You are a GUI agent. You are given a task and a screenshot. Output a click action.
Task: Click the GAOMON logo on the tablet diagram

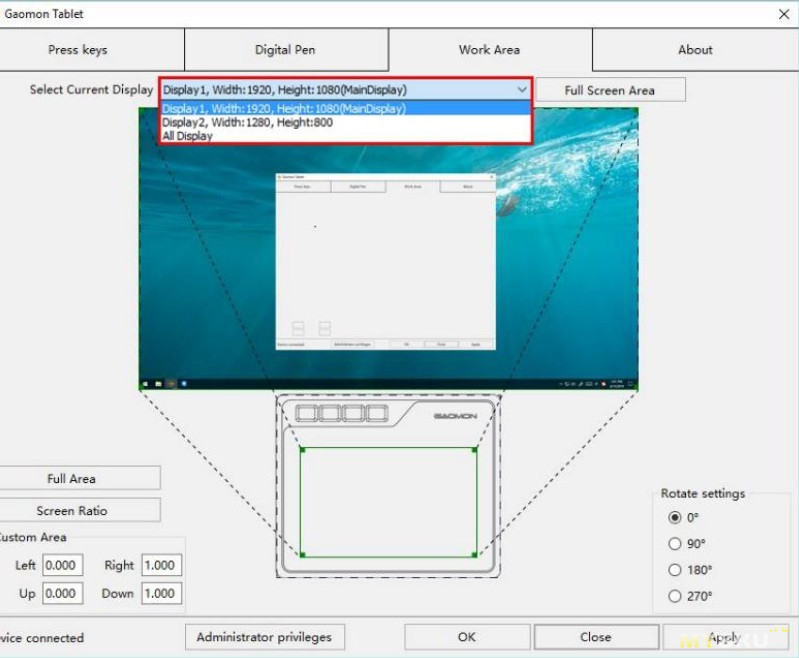pos(455,415)
